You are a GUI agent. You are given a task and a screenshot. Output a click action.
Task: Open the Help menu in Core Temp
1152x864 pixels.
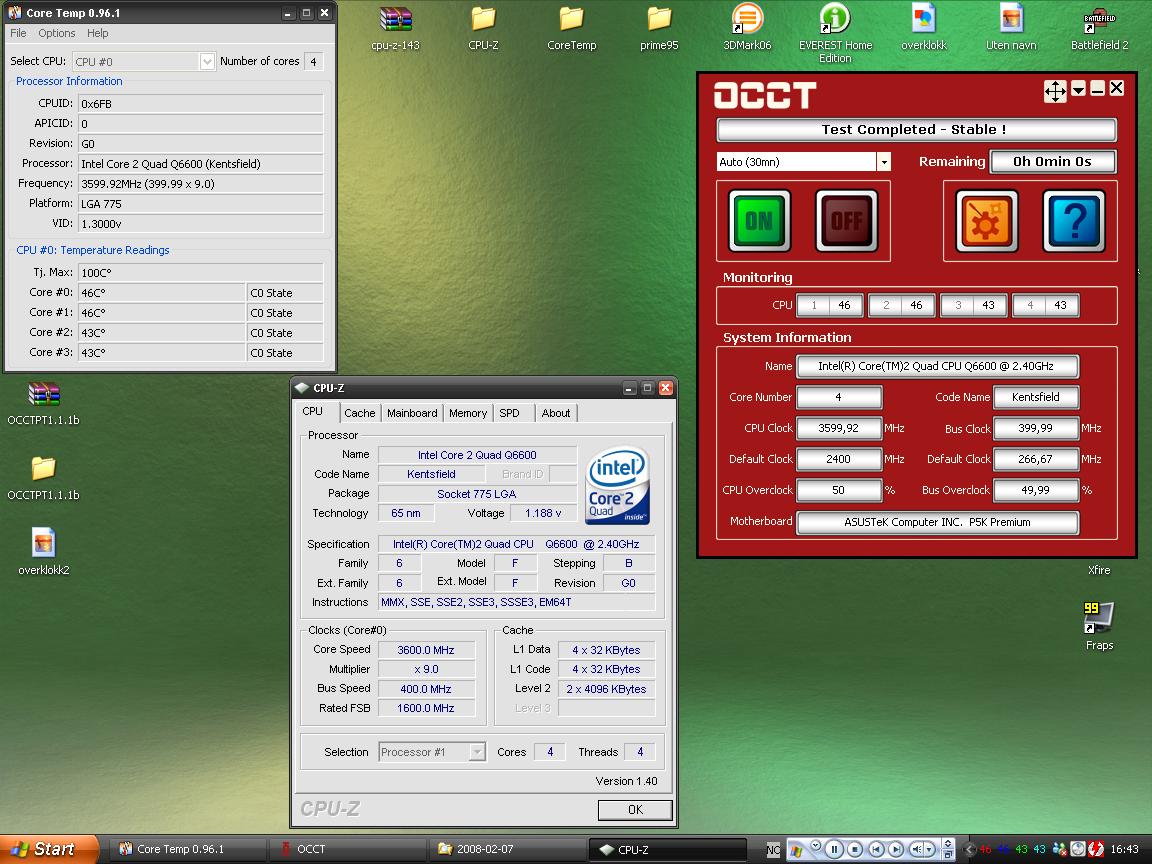click(98, 33)
